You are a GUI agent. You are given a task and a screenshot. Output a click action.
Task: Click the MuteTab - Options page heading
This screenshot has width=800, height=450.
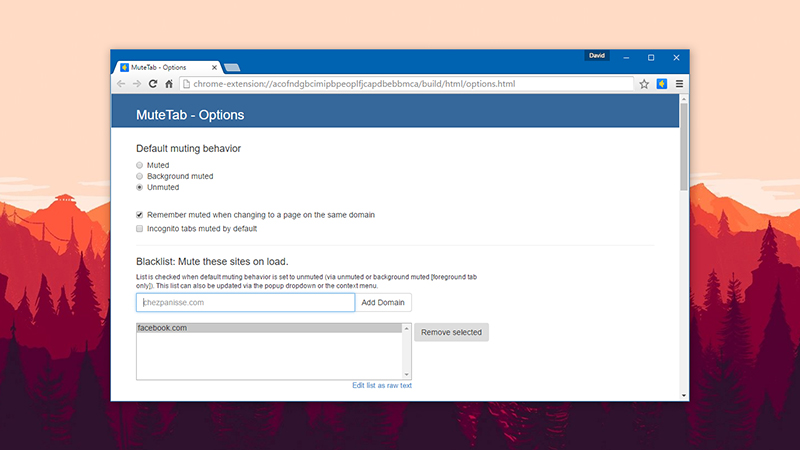[190, 115]
